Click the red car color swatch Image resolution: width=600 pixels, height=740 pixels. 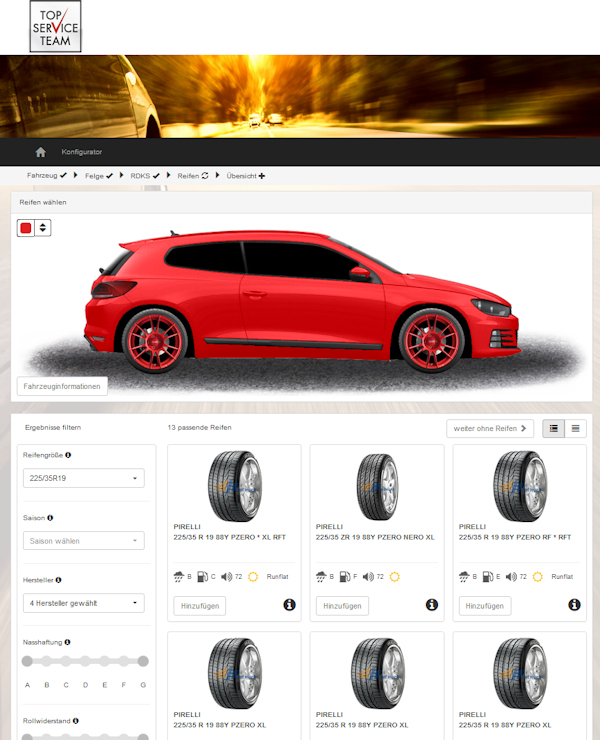click(26, 228)
